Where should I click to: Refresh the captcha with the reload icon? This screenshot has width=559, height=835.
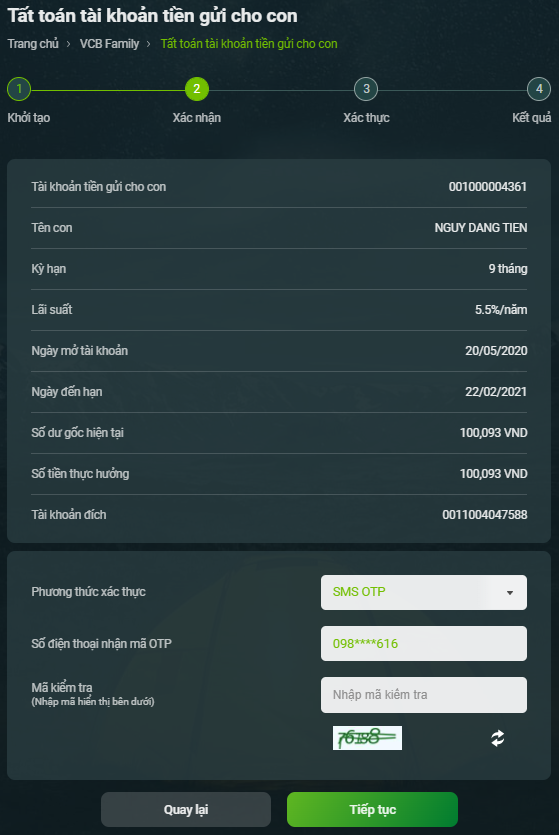pyautogui.click(x=497, y=738)
